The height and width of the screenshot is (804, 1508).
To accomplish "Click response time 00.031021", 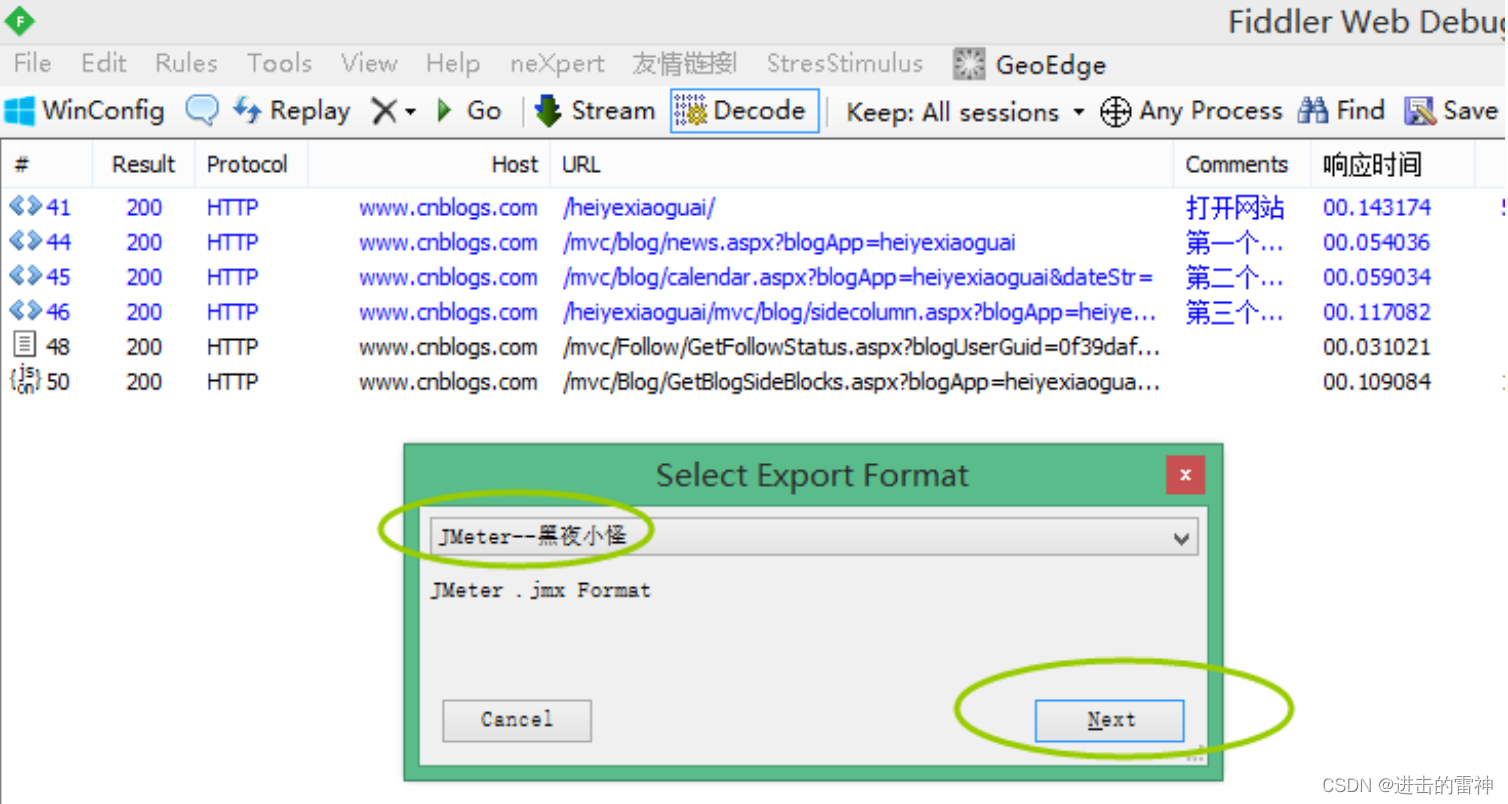I will pos(1377,347).
